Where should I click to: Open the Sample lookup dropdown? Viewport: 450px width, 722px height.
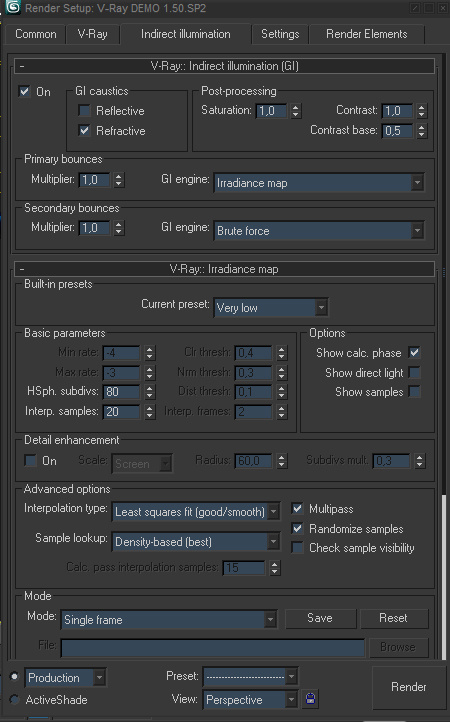pyautogui.click(x=195, y=542)
